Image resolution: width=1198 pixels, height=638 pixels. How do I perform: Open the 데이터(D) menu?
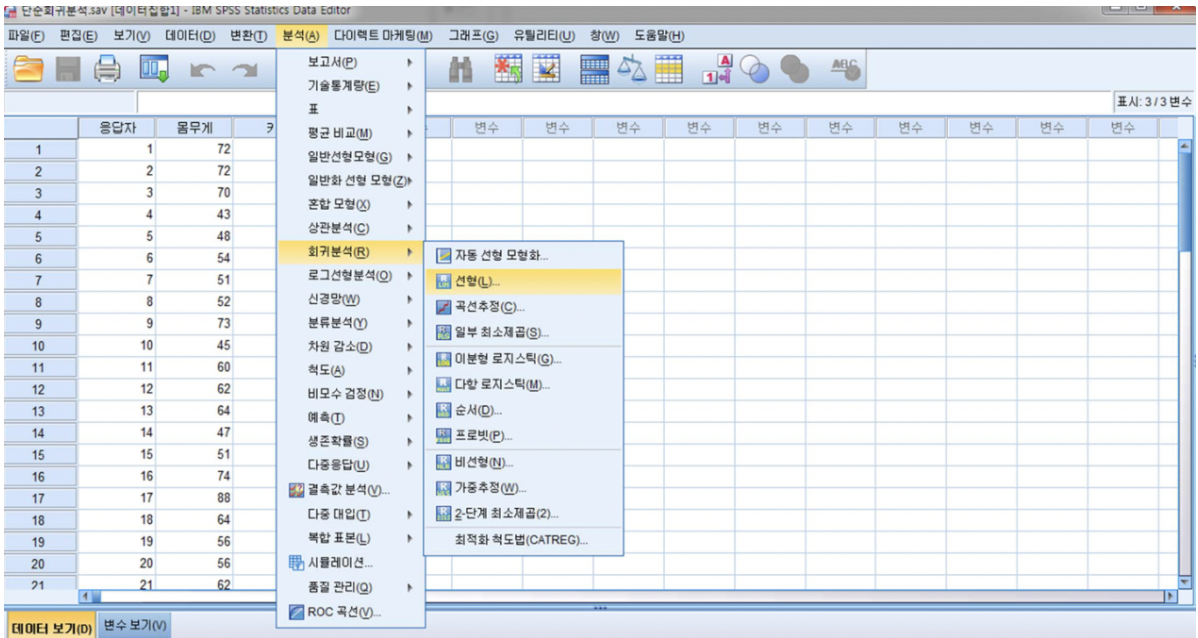tap(189, 36)
